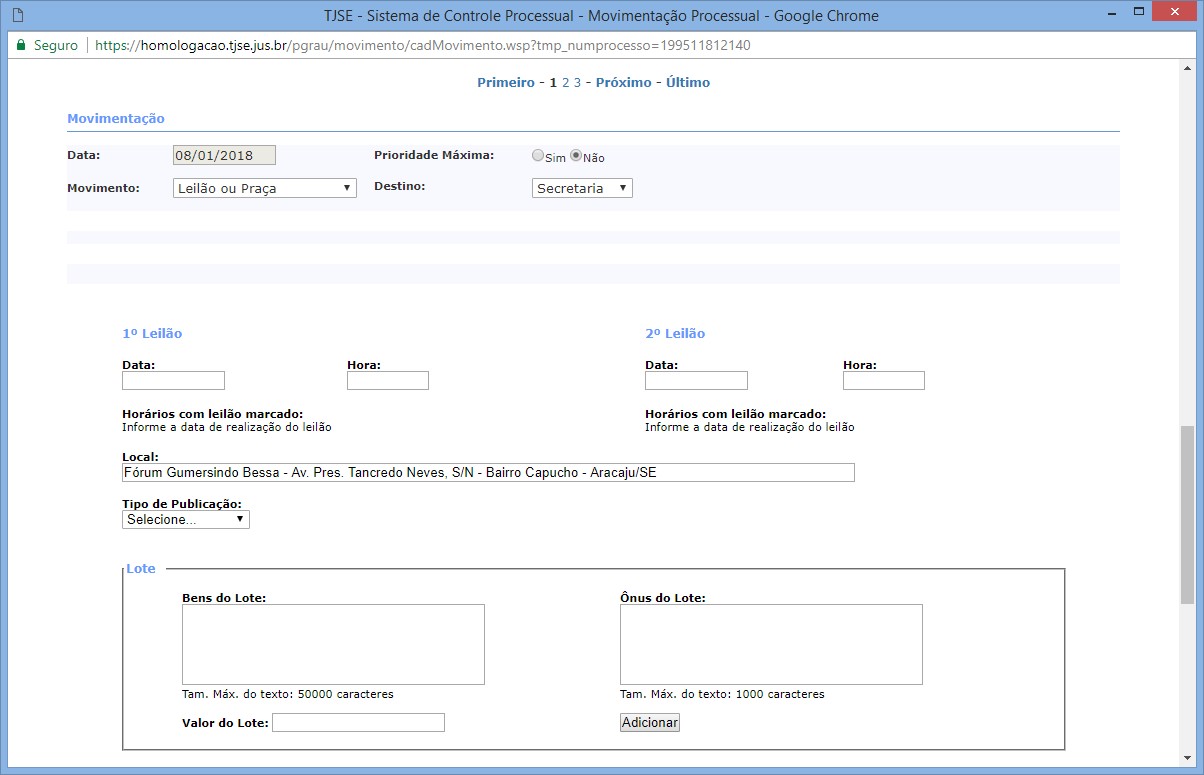Screen dimensions: 1204x775
Task: Click the page document icon in title bar
Action: [x=17, y=16]
